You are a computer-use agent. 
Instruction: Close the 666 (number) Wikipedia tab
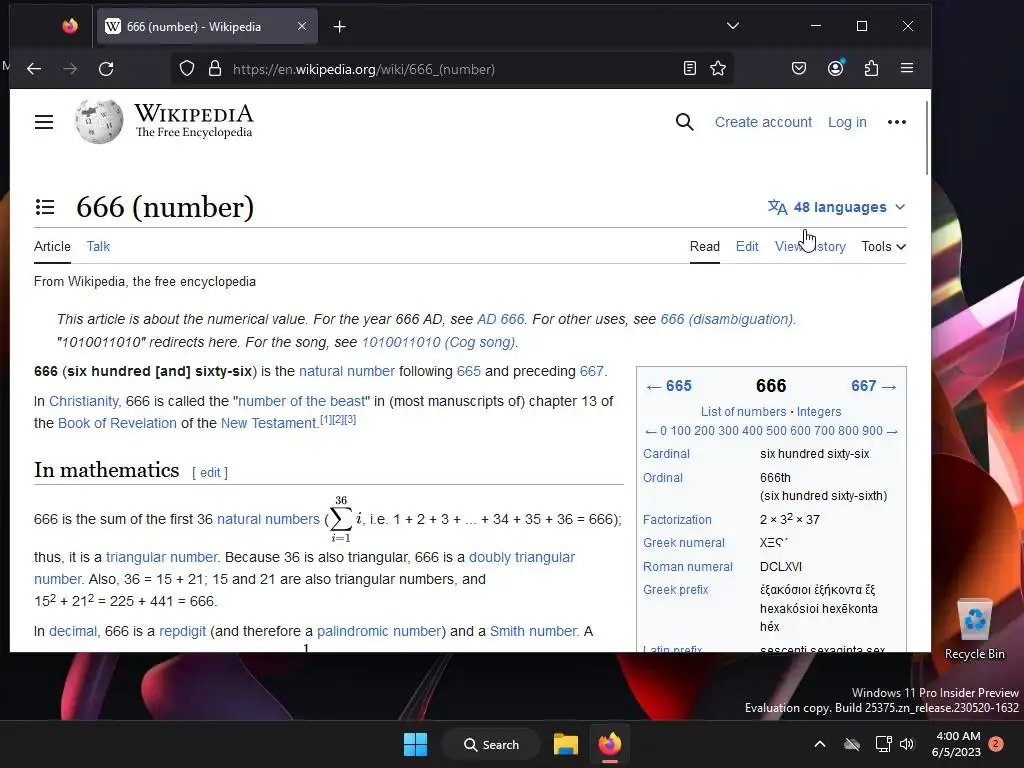[x=302, y=26]
